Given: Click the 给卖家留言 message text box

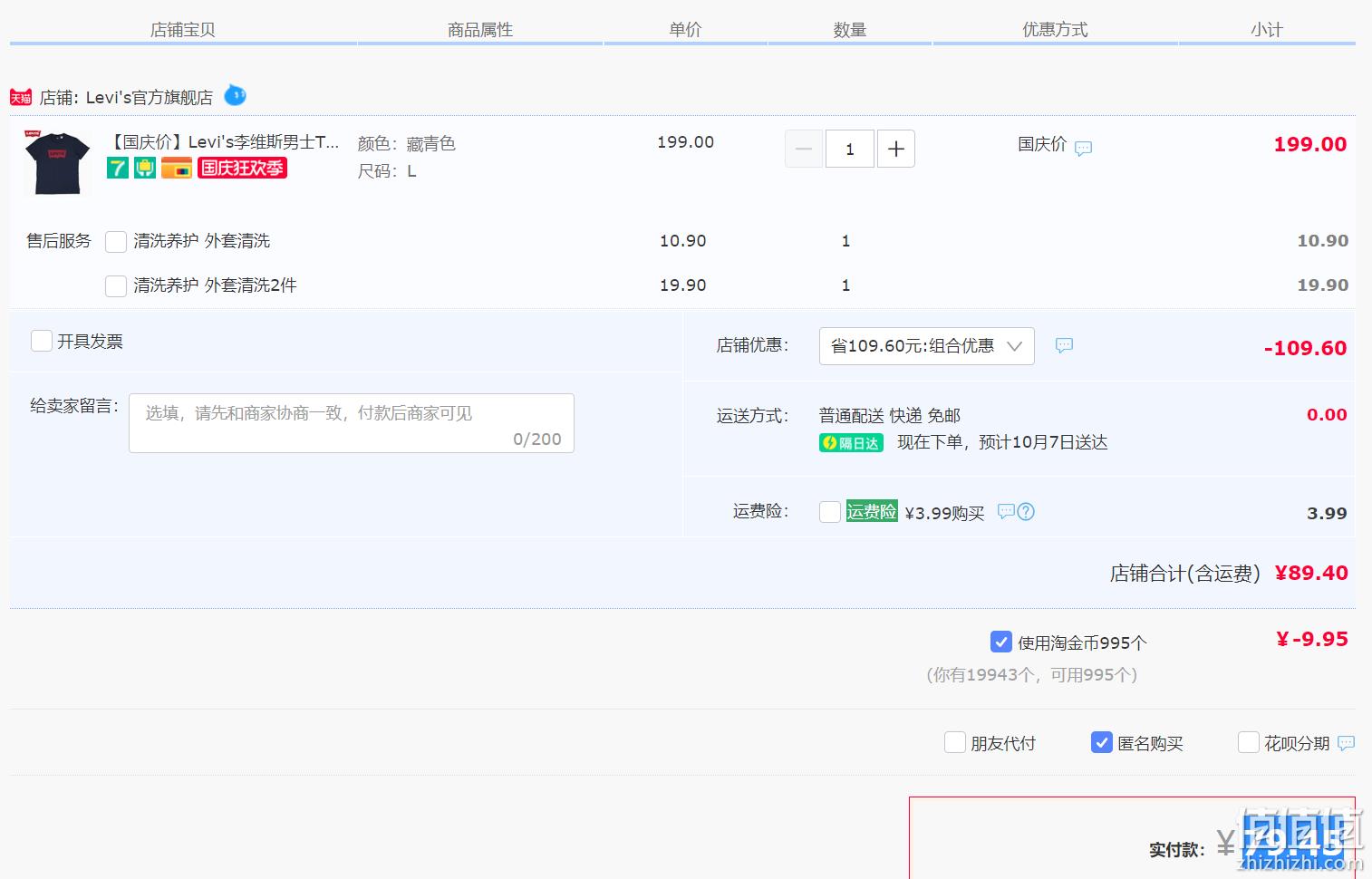Looking at the screenshot, I should tap(352, 423).
